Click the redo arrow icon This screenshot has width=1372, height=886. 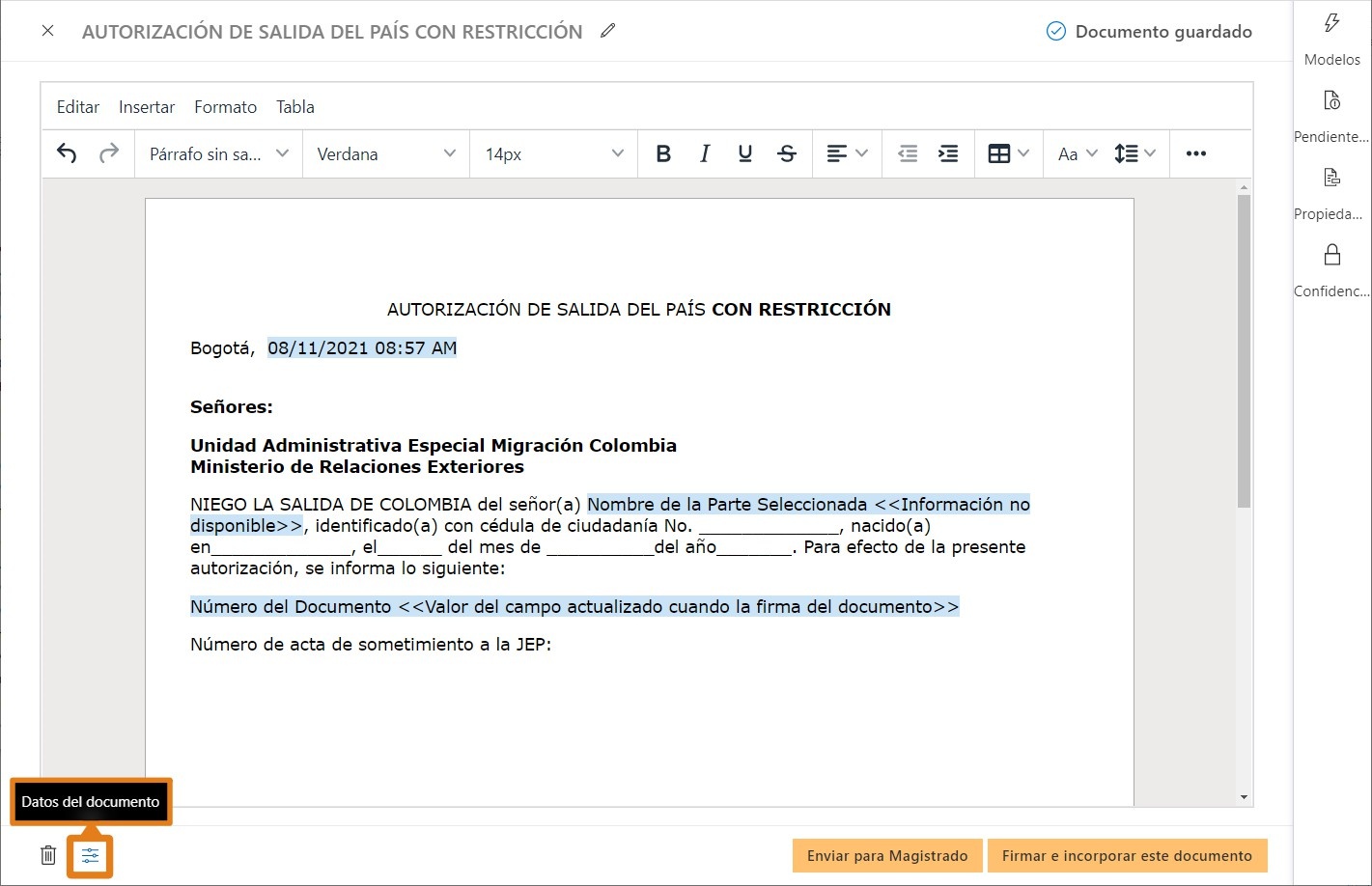[x=109, y=153]
